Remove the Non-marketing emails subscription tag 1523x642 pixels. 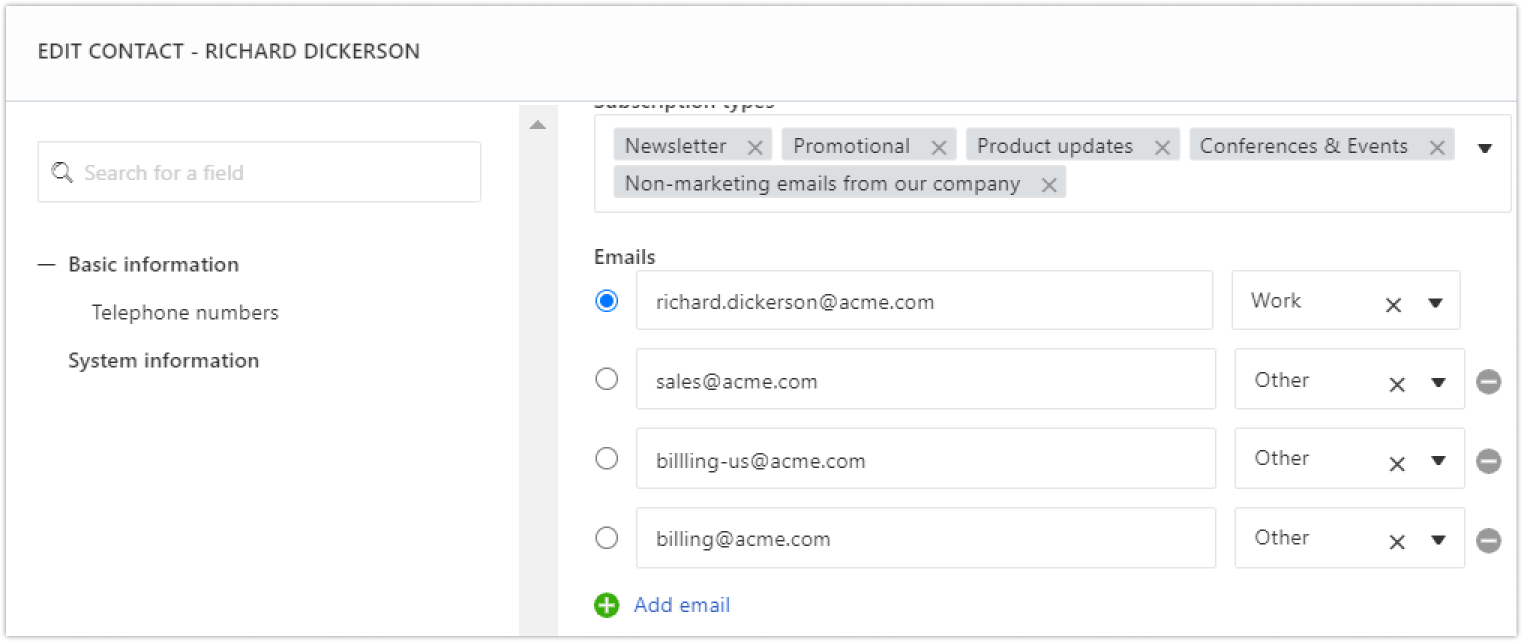(x=1048, y=183)
